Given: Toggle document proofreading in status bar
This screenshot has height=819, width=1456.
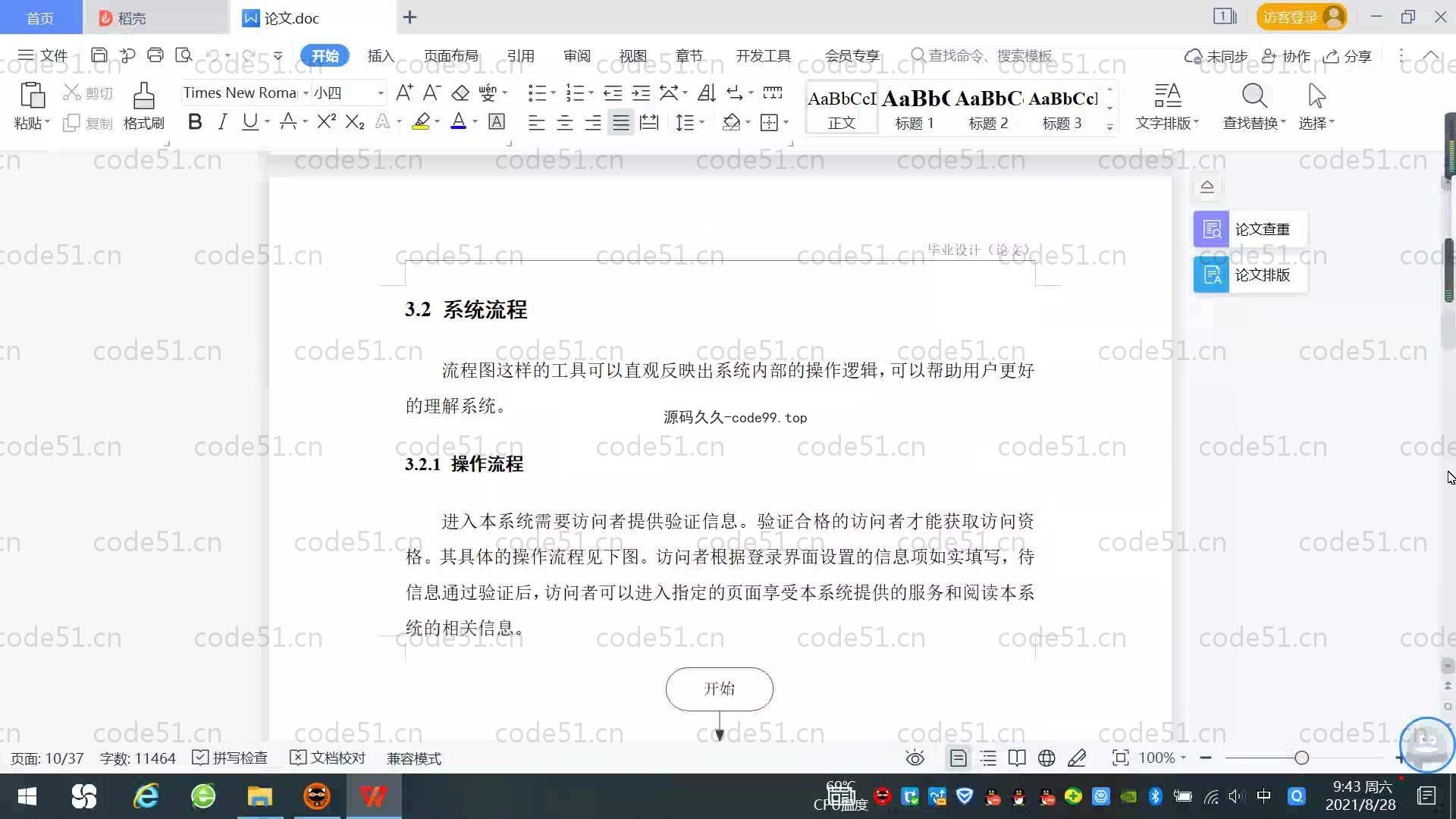Looking at the screenshot, I should coord(328,758).
